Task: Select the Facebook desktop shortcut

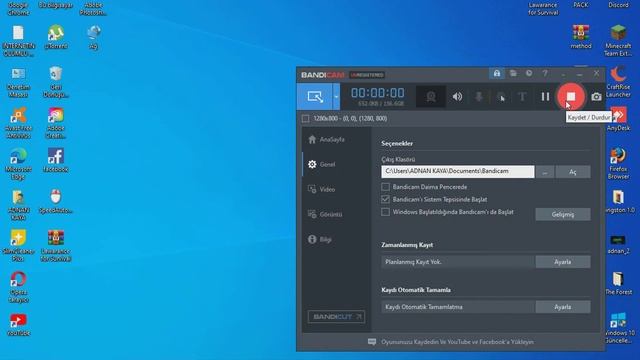Action: 56,160
